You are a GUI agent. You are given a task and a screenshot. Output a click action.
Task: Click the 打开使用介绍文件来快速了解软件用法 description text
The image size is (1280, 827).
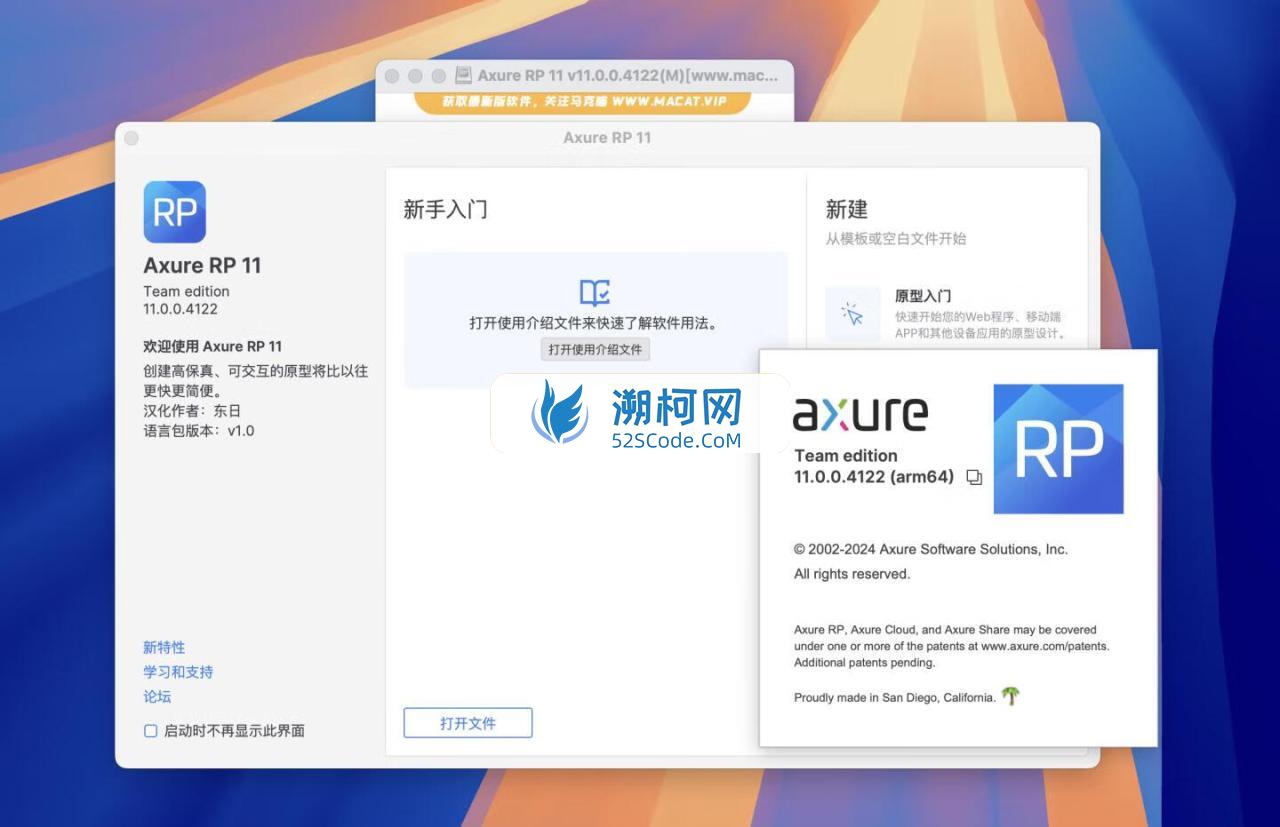point(595,323)
